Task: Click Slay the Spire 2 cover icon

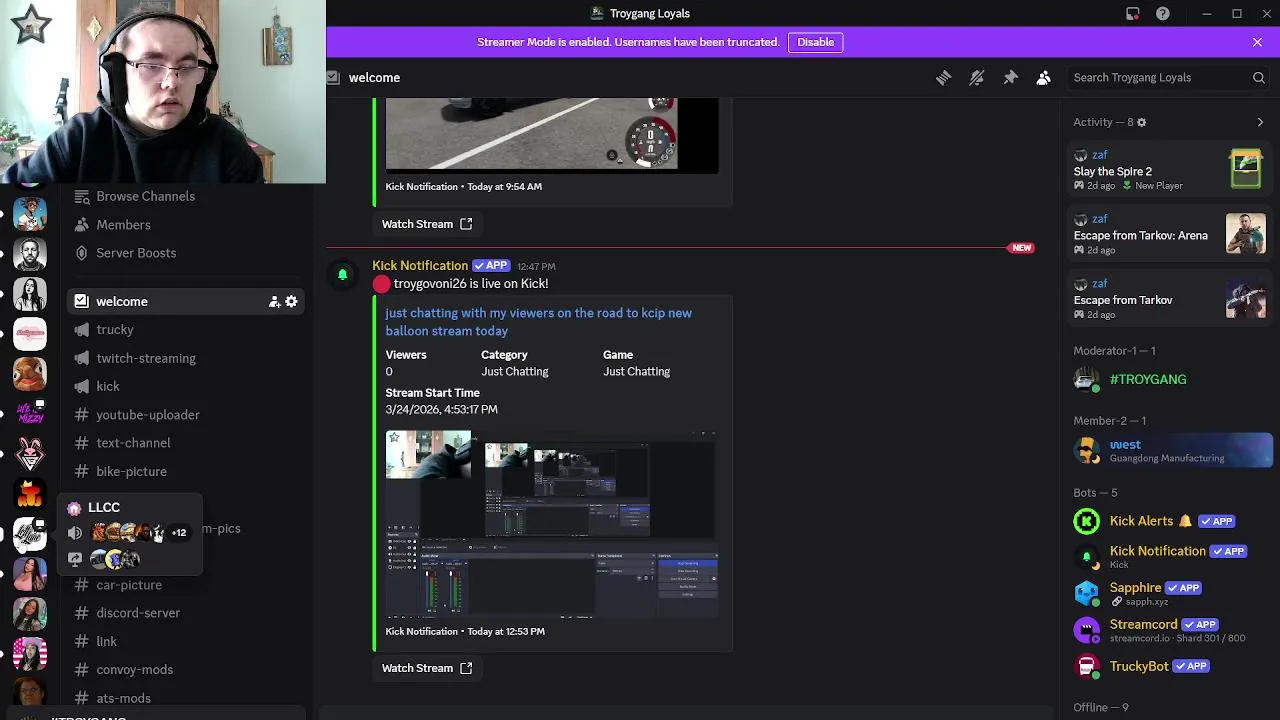Action: (1245, 169)
